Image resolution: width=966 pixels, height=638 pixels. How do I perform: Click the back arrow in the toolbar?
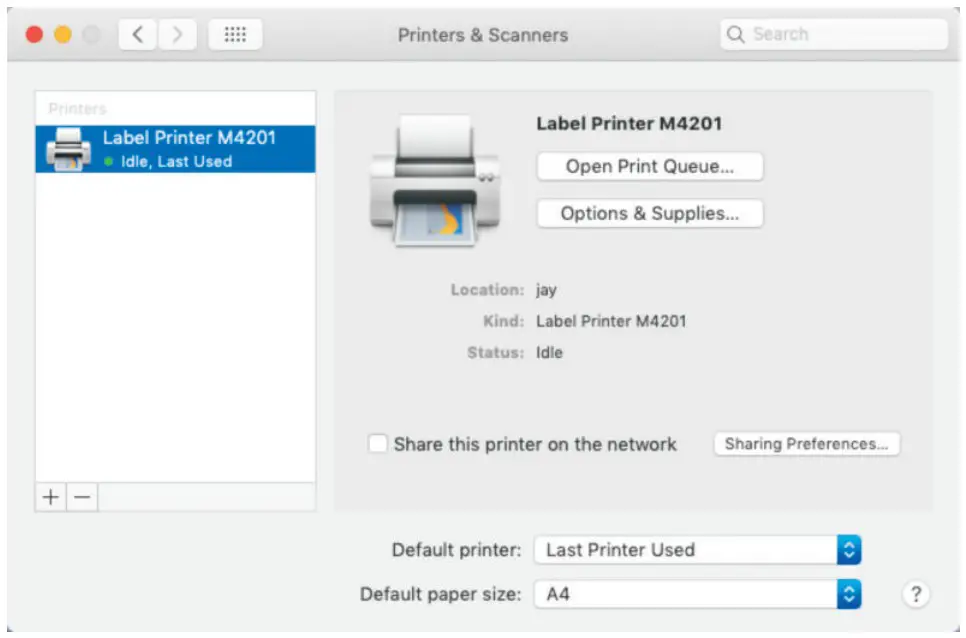pyautogui.click(x=138, y=35)
